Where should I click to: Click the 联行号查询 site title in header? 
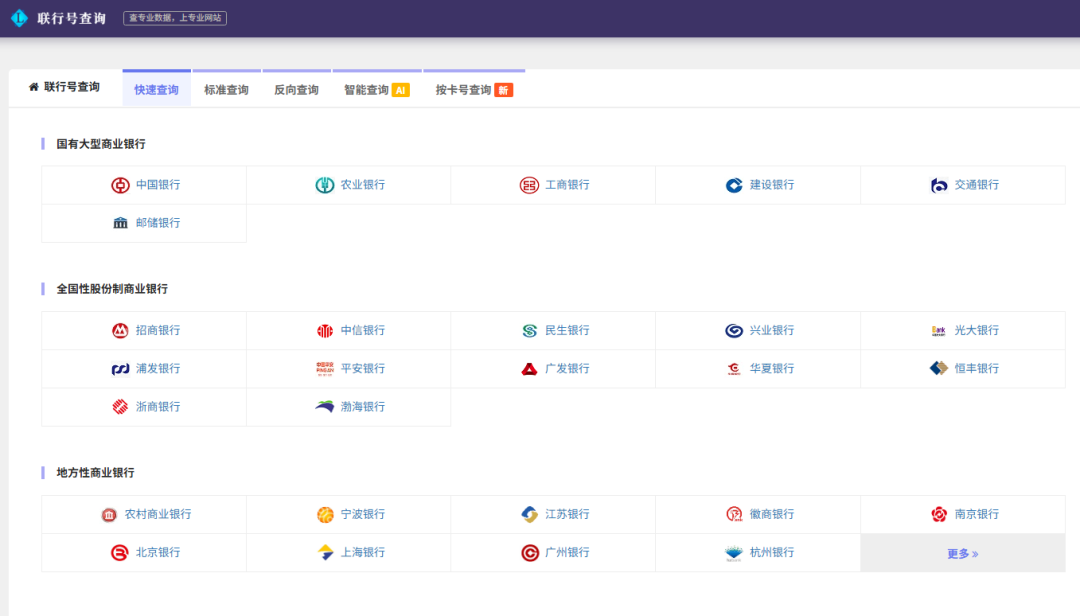pyautogui.click(x=72, y=19)
